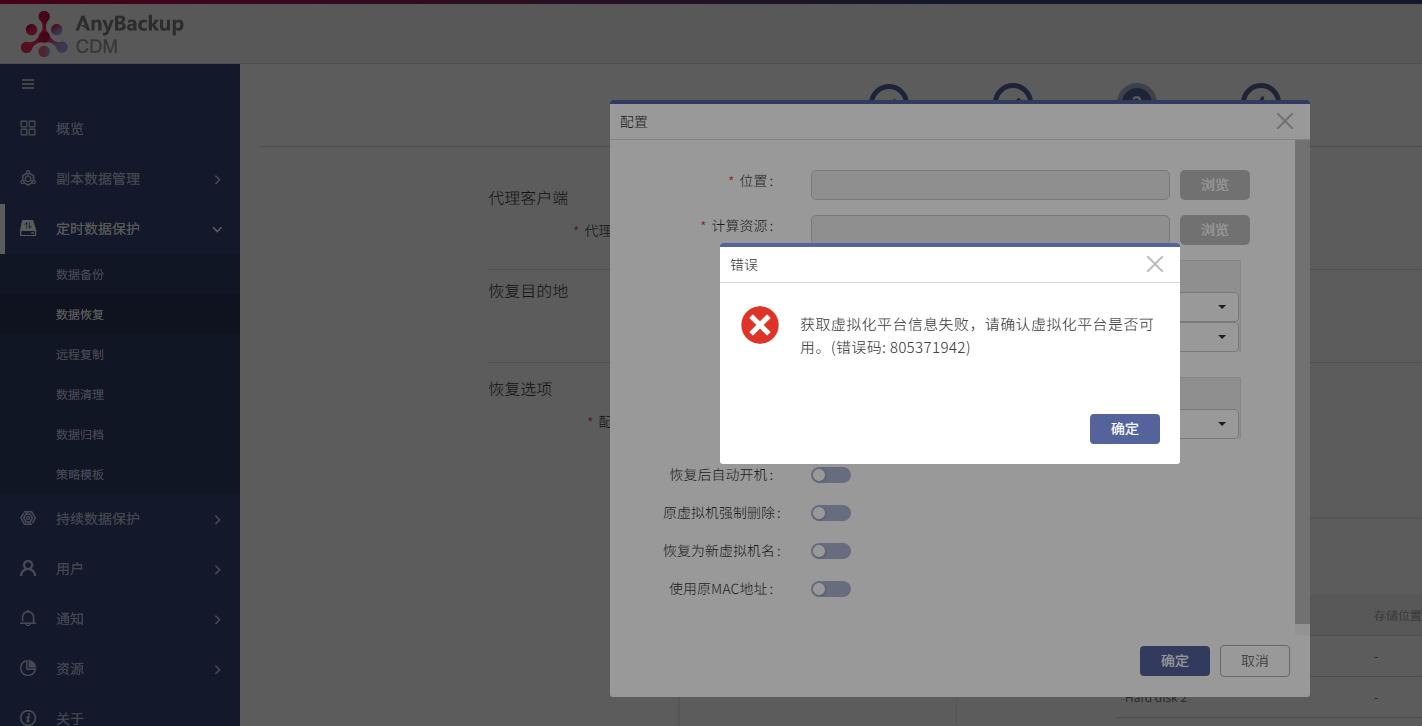
Task: Toggle 恢复为新虚拟机名 switch
Action: [831, 551]
